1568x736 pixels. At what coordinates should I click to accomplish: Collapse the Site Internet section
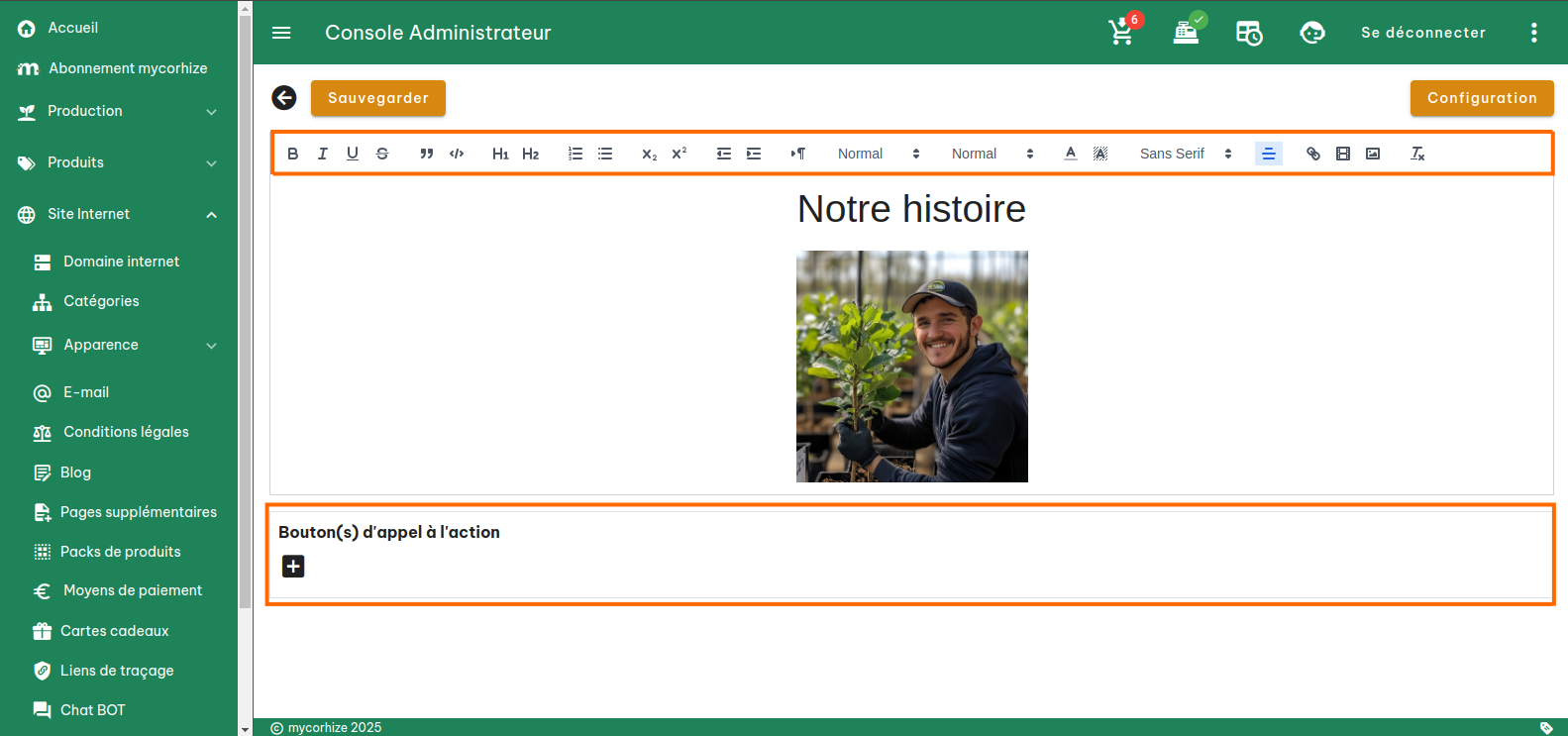pos(119,214)
